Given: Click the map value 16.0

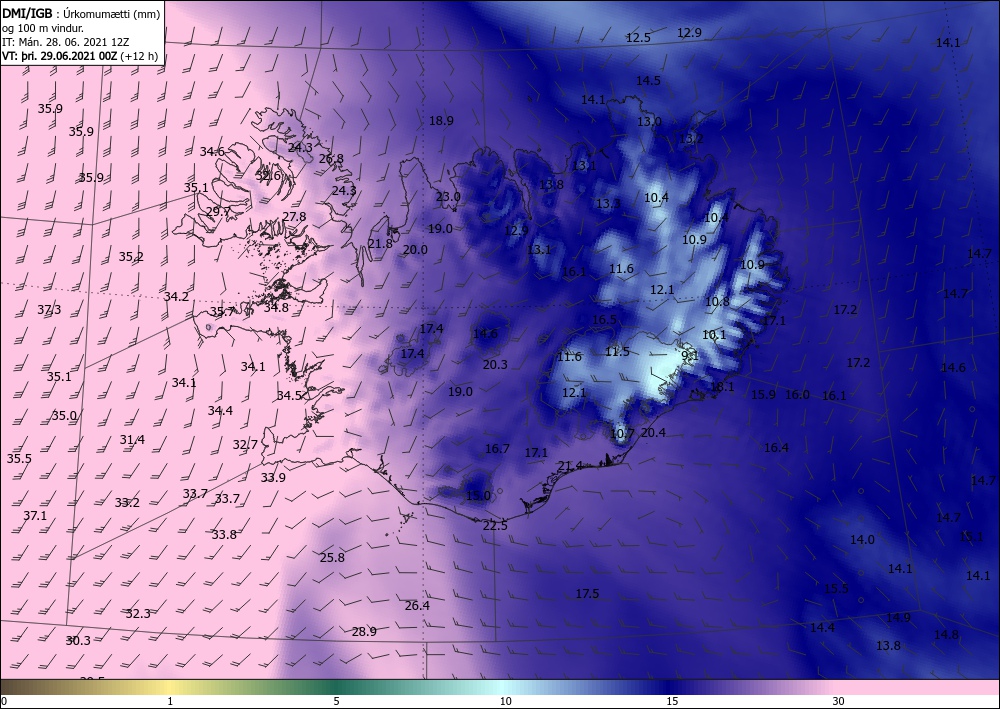Looking at the screenshot, I should pyautogui.click(x=797, y=394).
